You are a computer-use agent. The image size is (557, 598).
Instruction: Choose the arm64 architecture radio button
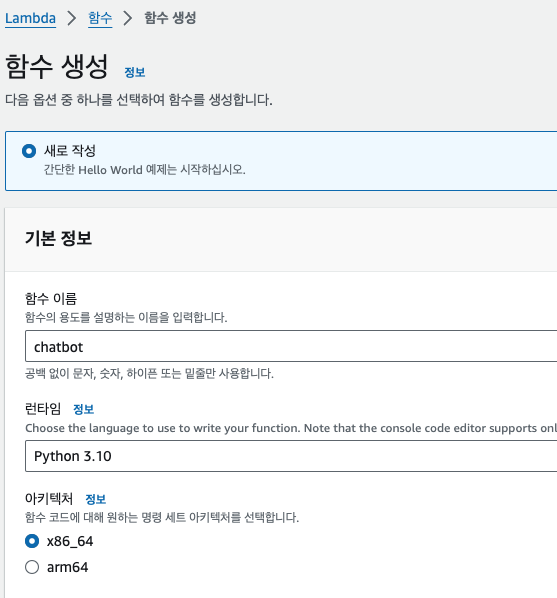click(32, 567)
